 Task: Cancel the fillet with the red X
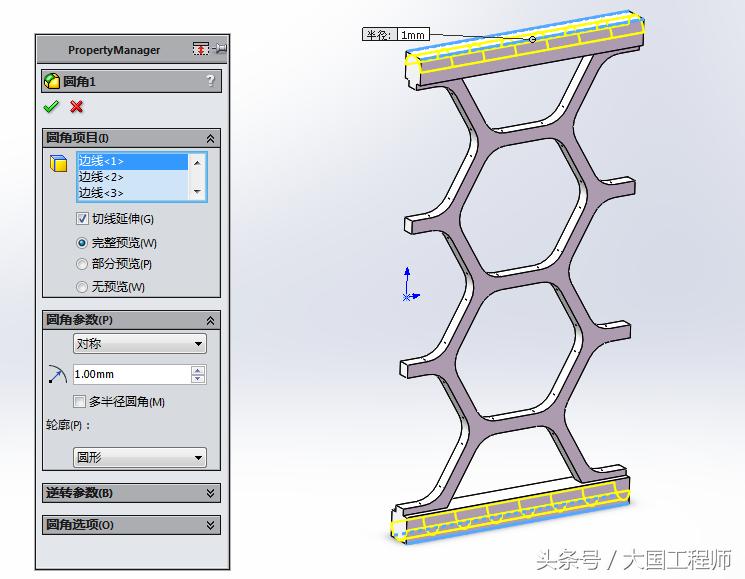(x=76, y=106)
